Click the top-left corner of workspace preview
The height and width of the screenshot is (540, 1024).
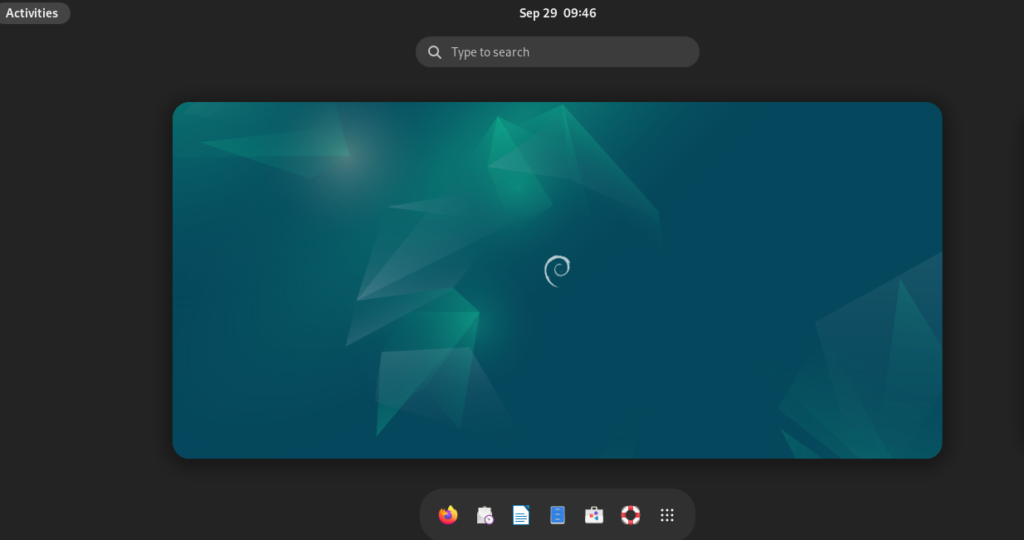(182, 111)
